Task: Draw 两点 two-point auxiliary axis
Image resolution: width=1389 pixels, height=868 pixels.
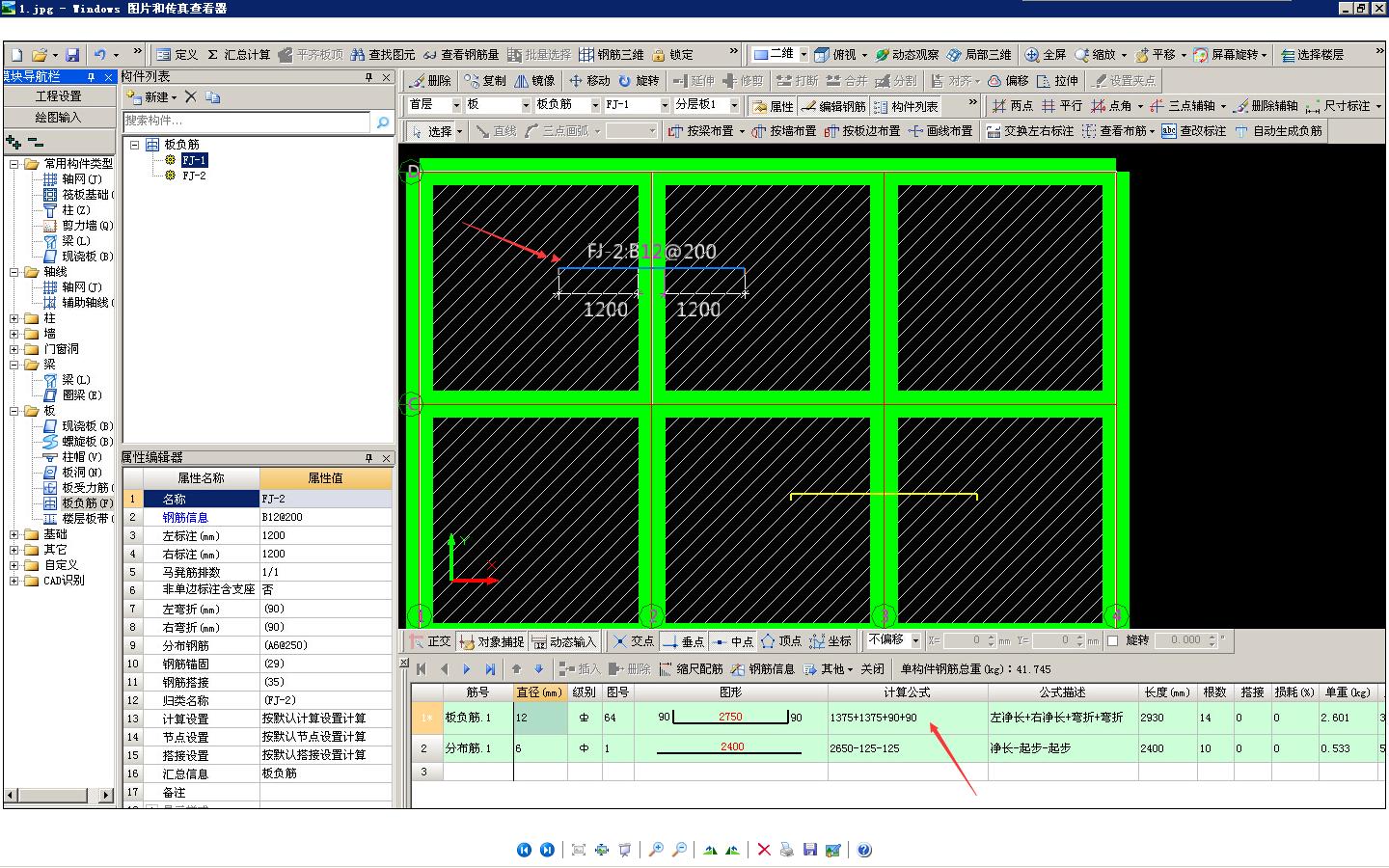Action: point(1013,106)
